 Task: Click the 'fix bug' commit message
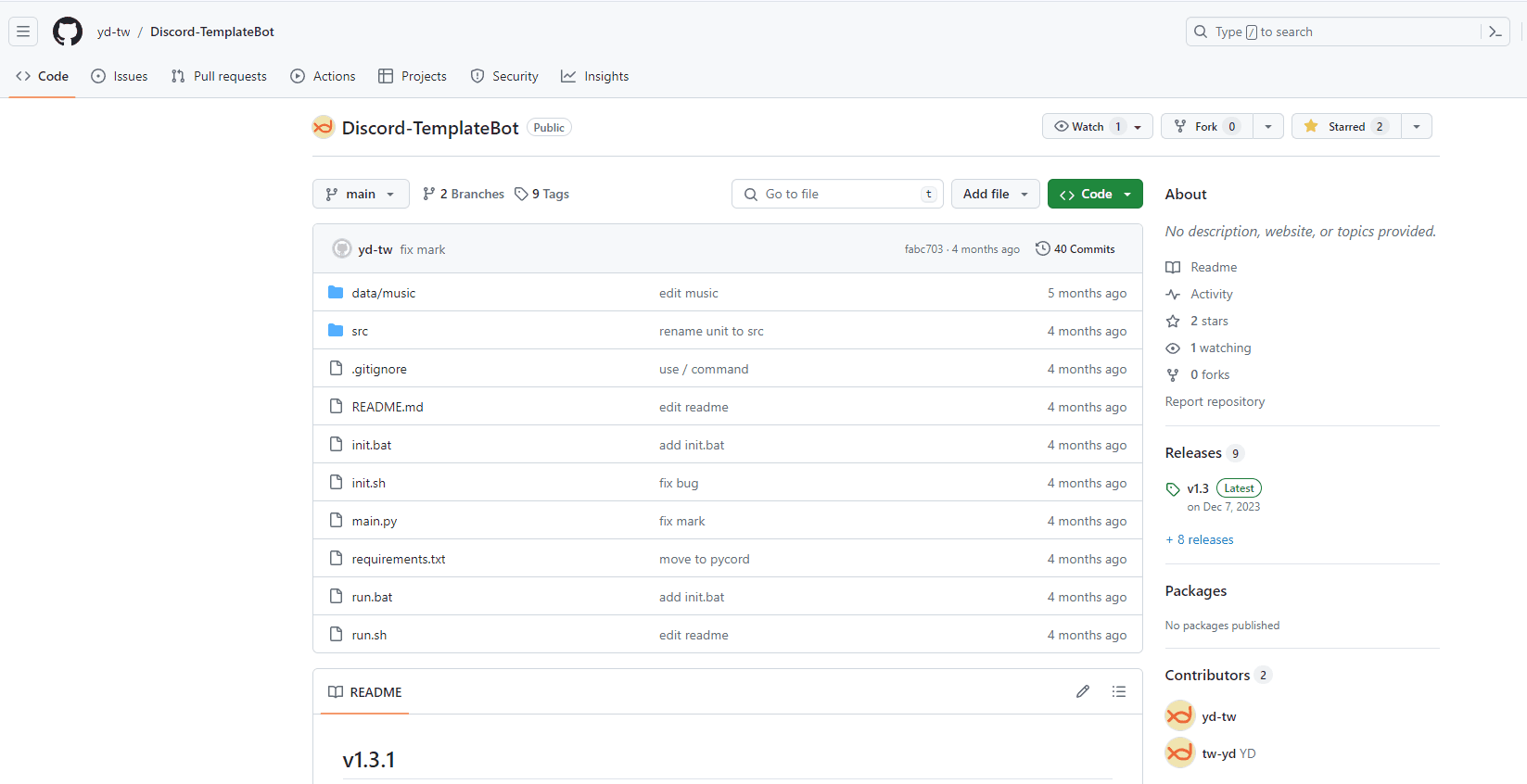pyautogui.click(x=679, y=483)
